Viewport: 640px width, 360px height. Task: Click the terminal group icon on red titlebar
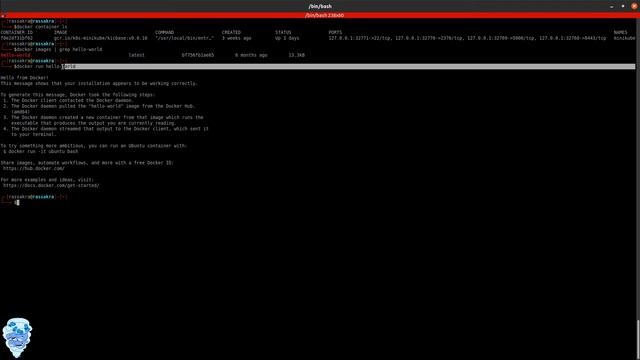tap(3, 16)
